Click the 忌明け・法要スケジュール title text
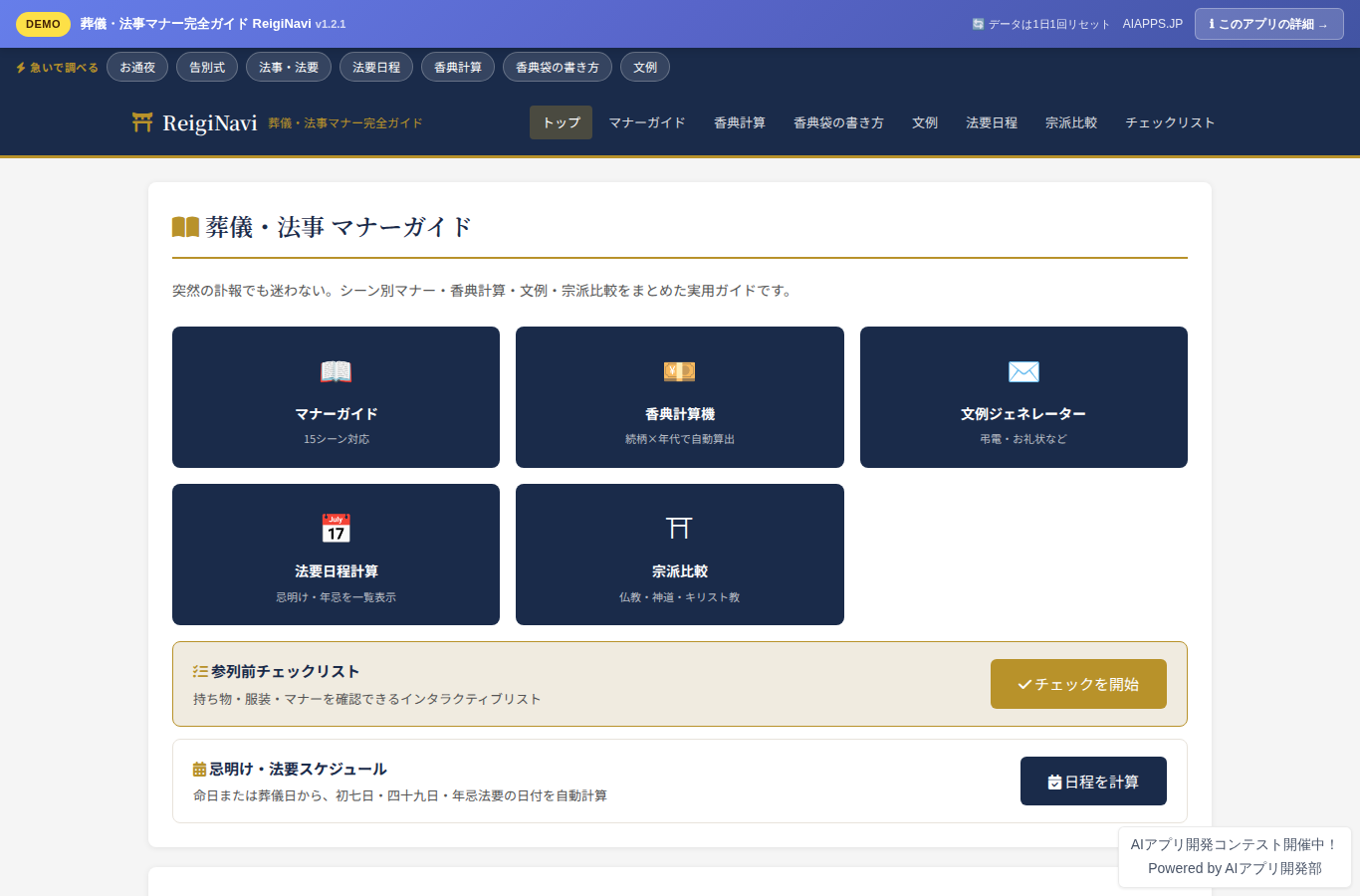Viewport: 1360px width, 896px height. 298,770
